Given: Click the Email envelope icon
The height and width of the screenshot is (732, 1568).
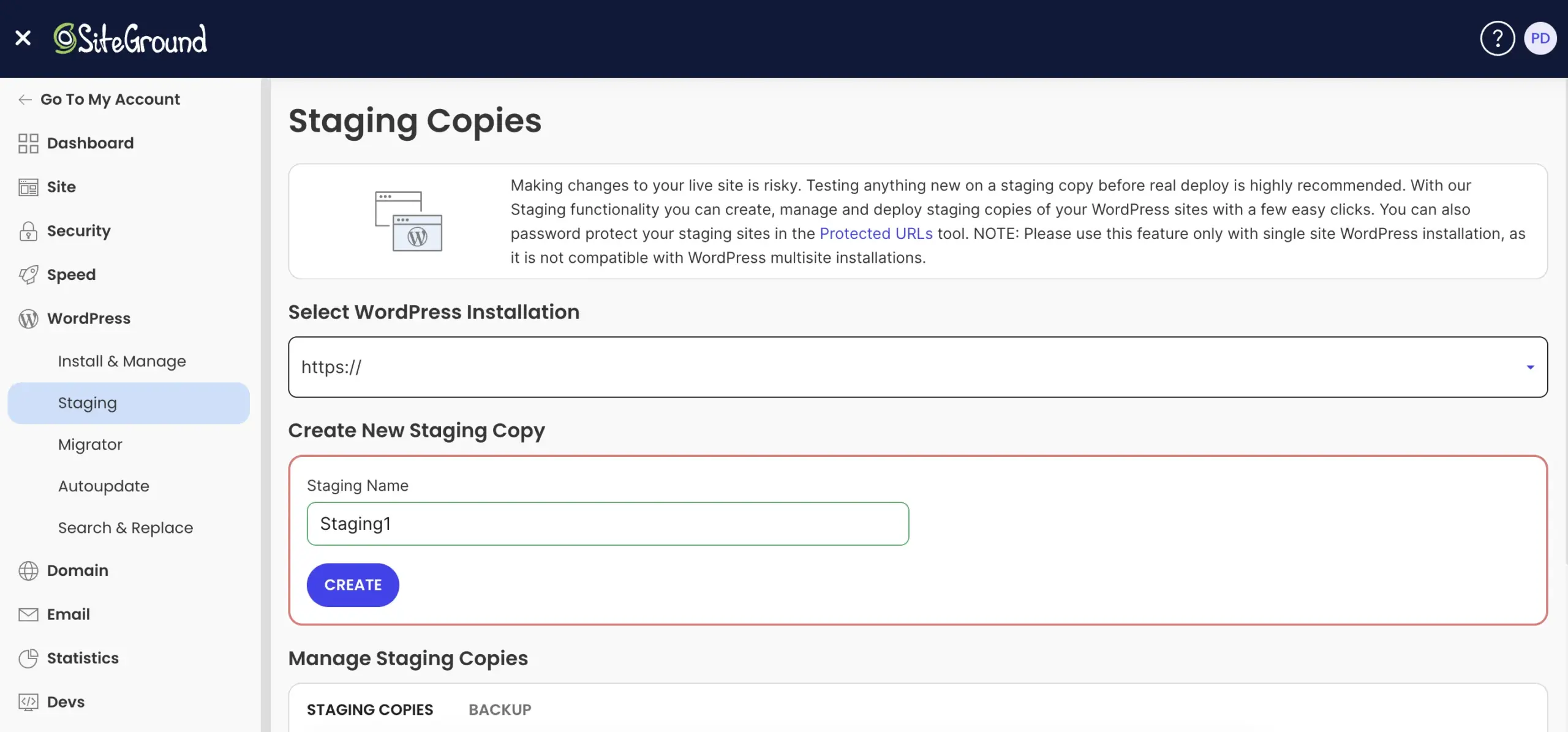Looking at the screenshot, I should (x=28, y=614).
